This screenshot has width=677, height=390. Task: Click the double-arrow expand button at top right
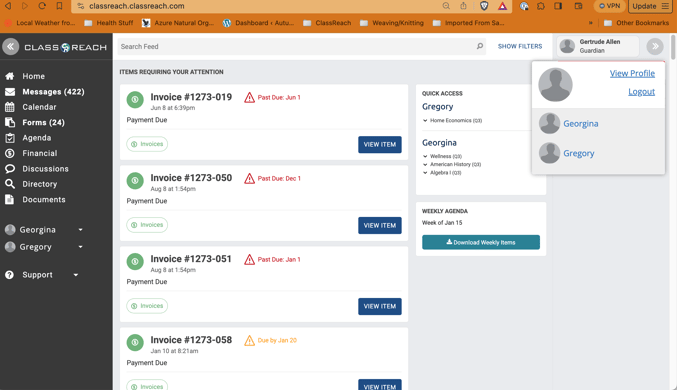[655, 46]
